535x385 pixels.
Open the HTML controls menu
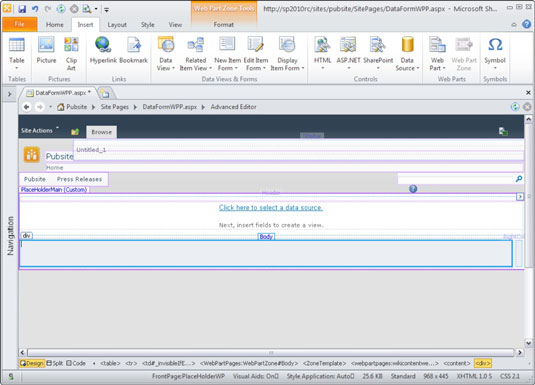pos(322,53)
